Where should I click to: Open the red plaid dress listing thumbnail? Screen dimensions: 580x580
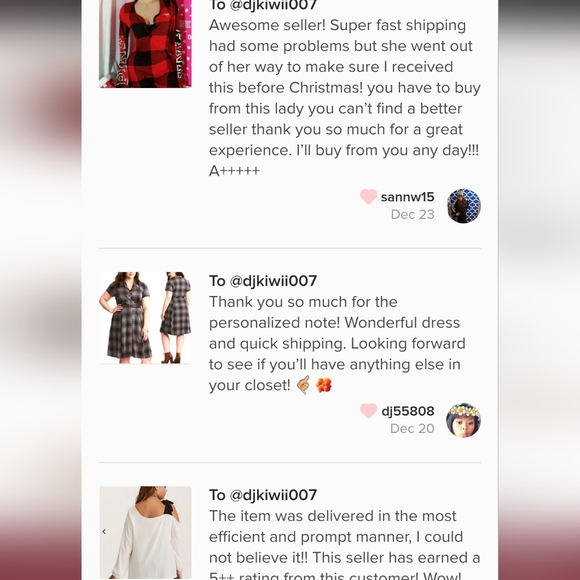145,44
